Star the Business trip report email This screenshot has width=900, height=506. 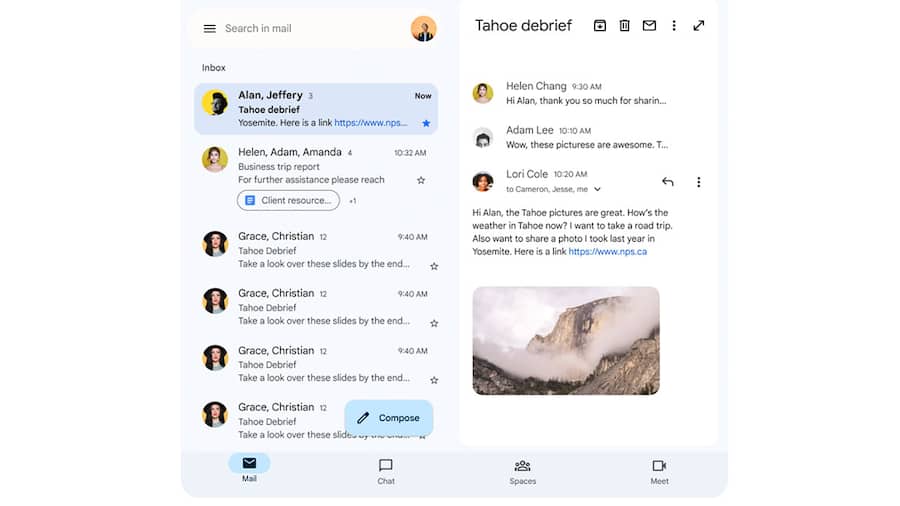pyautogui.click(x=421, y=180)
